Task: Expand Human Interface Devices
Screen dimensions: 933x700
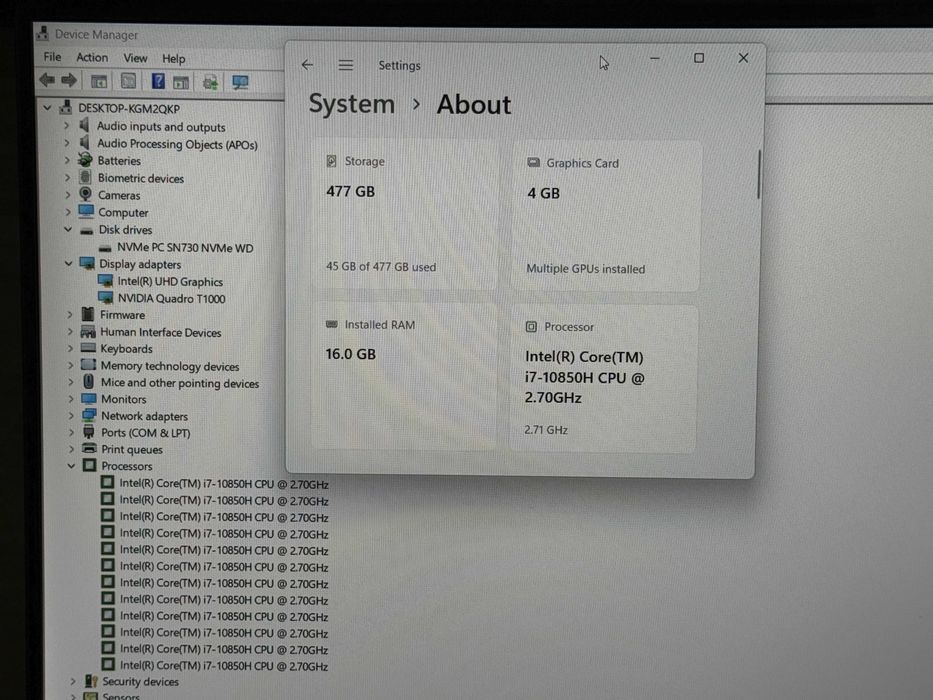Action: (x=70, y=332)
